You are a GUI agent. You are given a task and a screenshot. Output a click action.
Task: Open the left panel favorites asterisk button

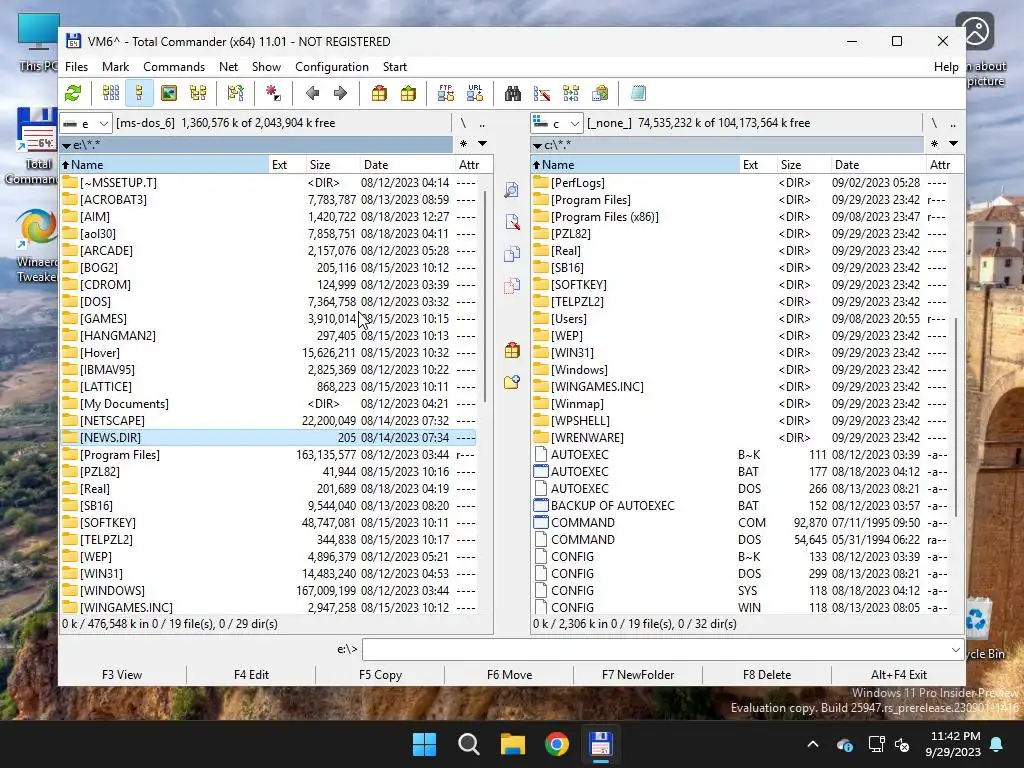click(x=463, y=144)
